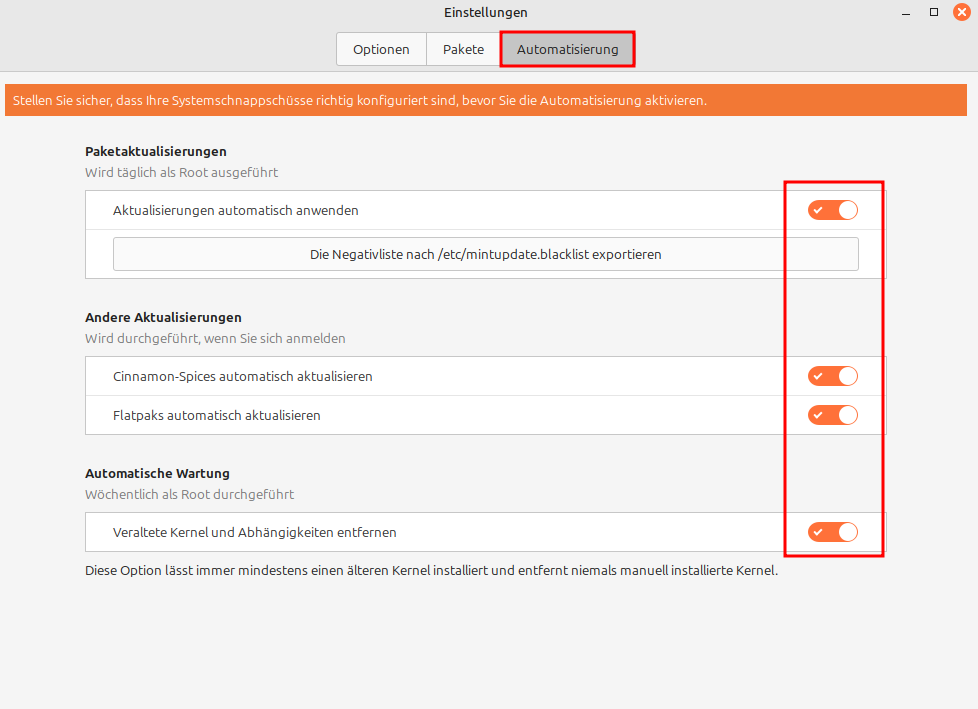Click the Andere Aktualisierungen section heading
The width and height of the screenshot is (978, 709).
[163, 317]
